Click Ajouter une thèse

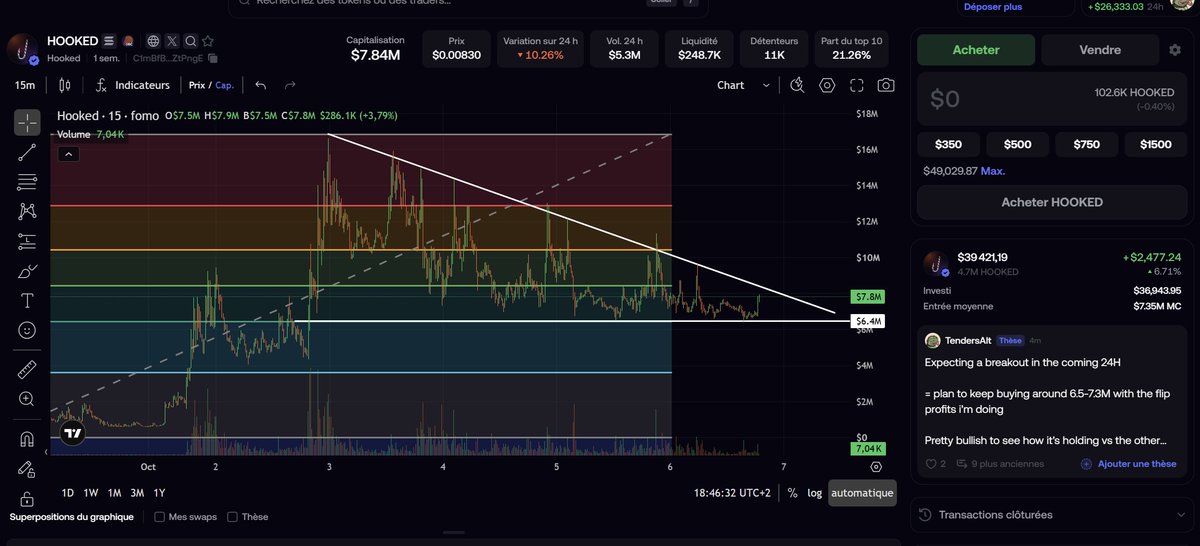tap(1128, 464)
